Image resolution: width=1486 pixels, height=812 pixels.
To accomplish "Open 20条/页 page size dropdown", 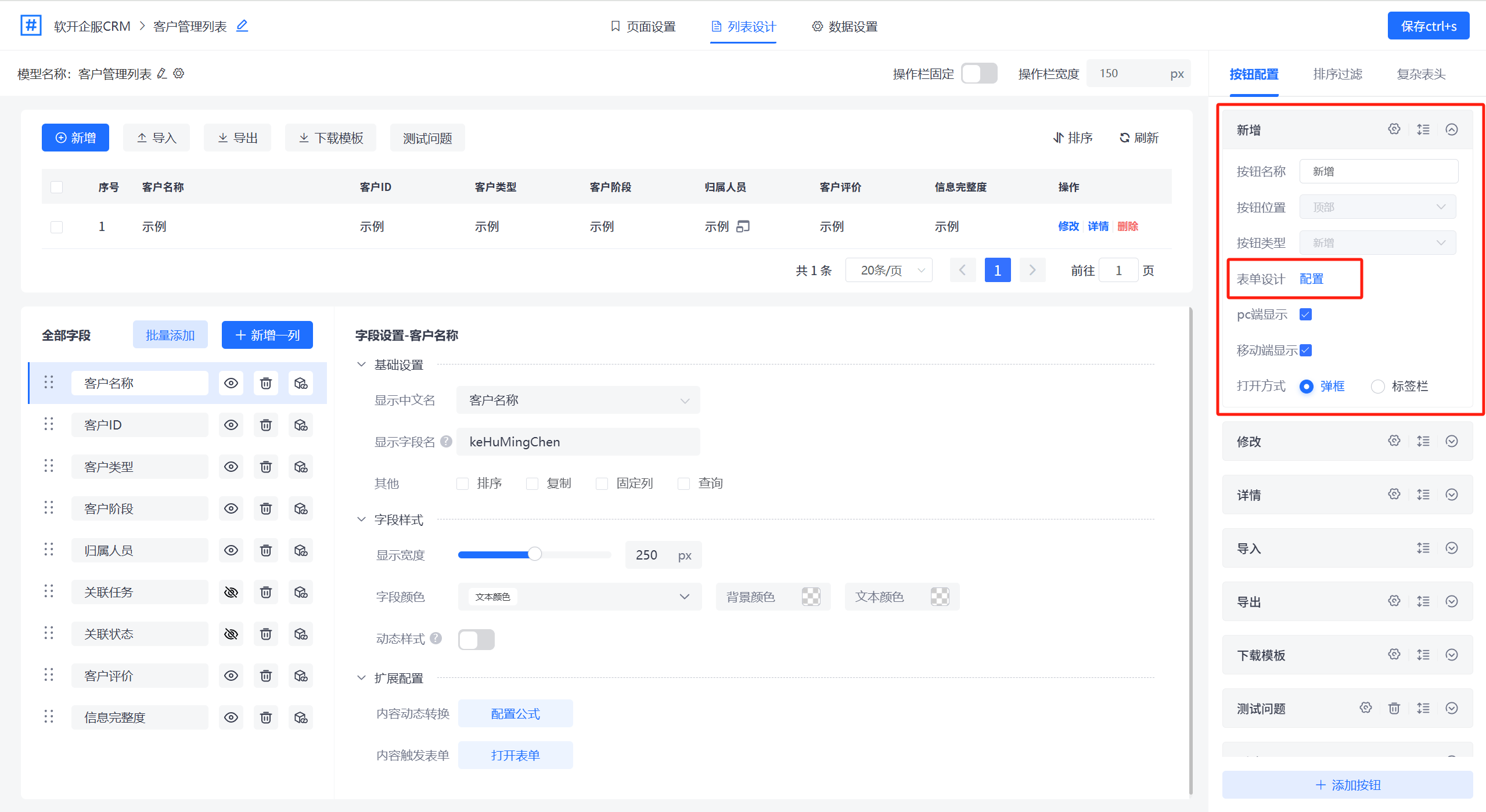I will pyautogui.click(x=889, y=270).
